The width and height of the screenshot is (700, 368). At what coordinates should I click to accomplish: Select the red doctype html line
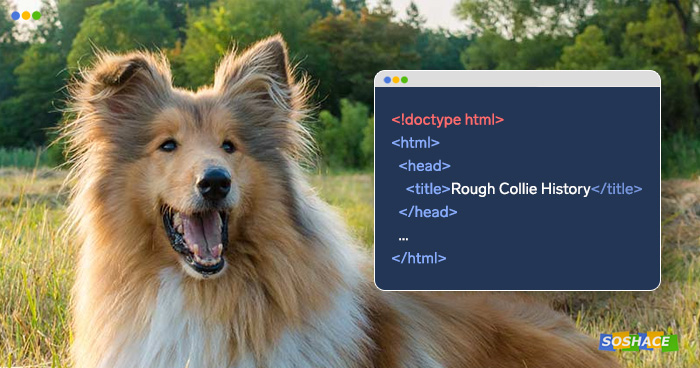coord(447,120)
